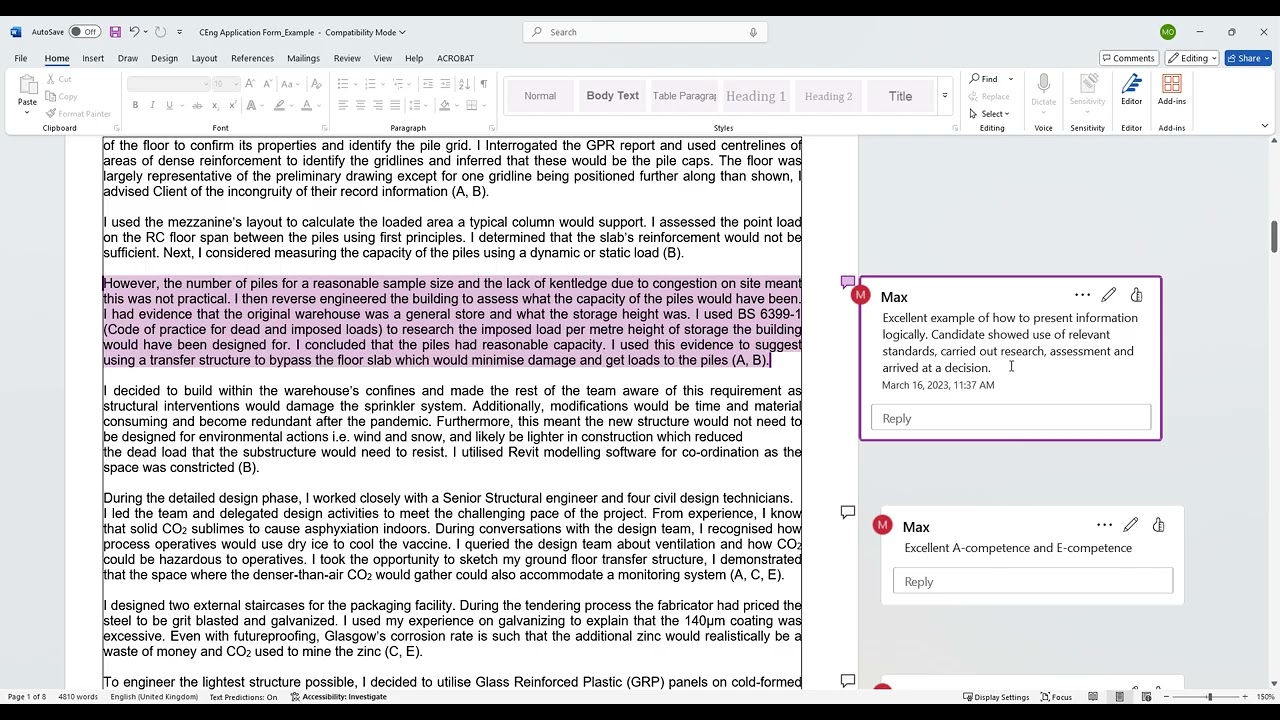Apply the Heading 1 style
The width and height of the screenshot is (1280, 720).
click(x=755, y=96)
